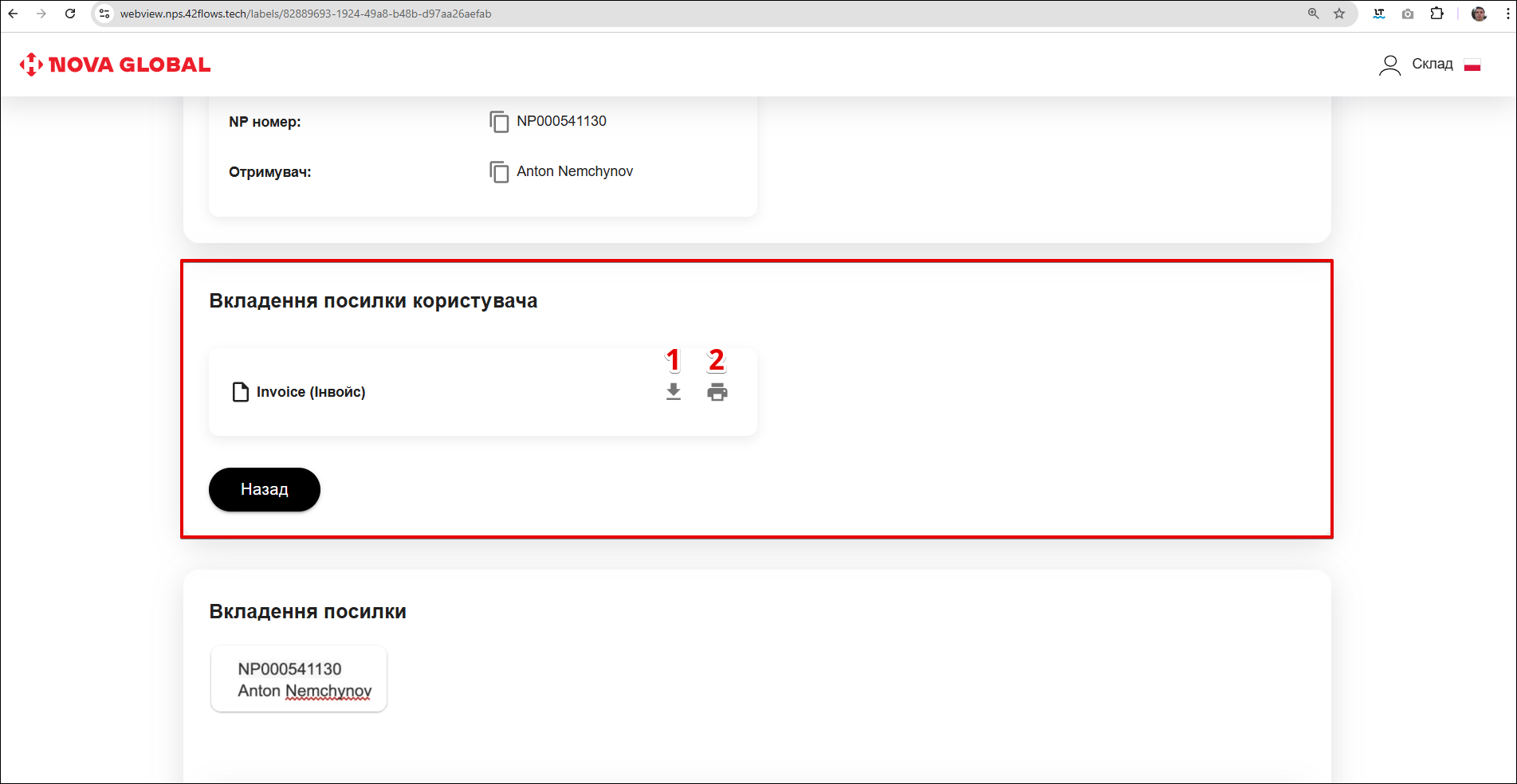Copy the NP number value
1517x784 pixels.
[499, 122]
